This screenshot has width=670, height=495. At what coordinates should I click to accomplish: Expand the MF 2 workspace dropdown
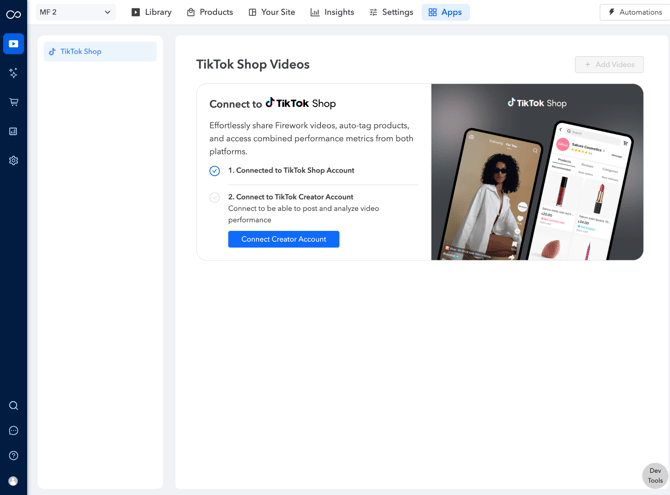[75, 12]
